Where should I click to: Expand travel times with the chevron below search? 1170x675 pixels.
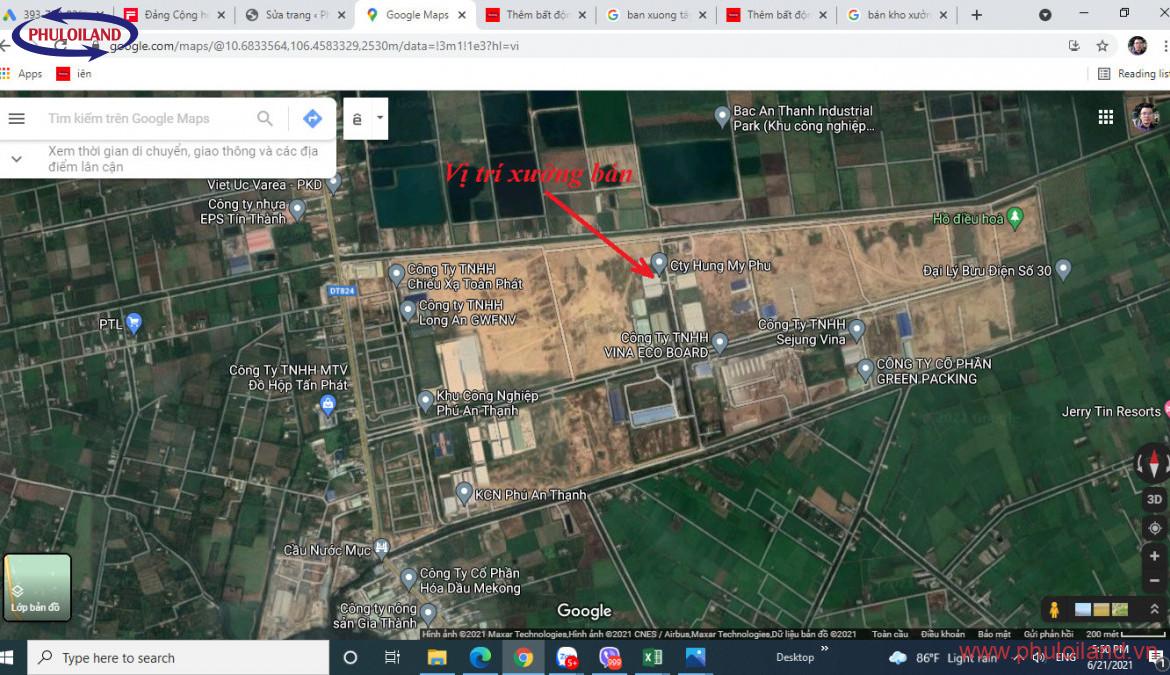(16, 157)
